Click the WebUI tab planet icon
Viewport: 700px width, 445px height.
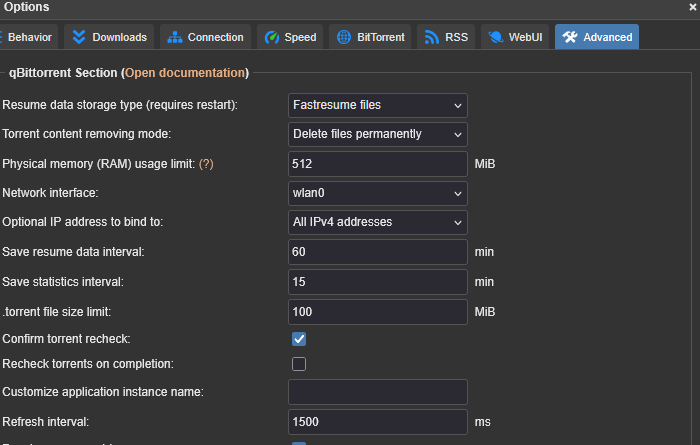[496, 37]
